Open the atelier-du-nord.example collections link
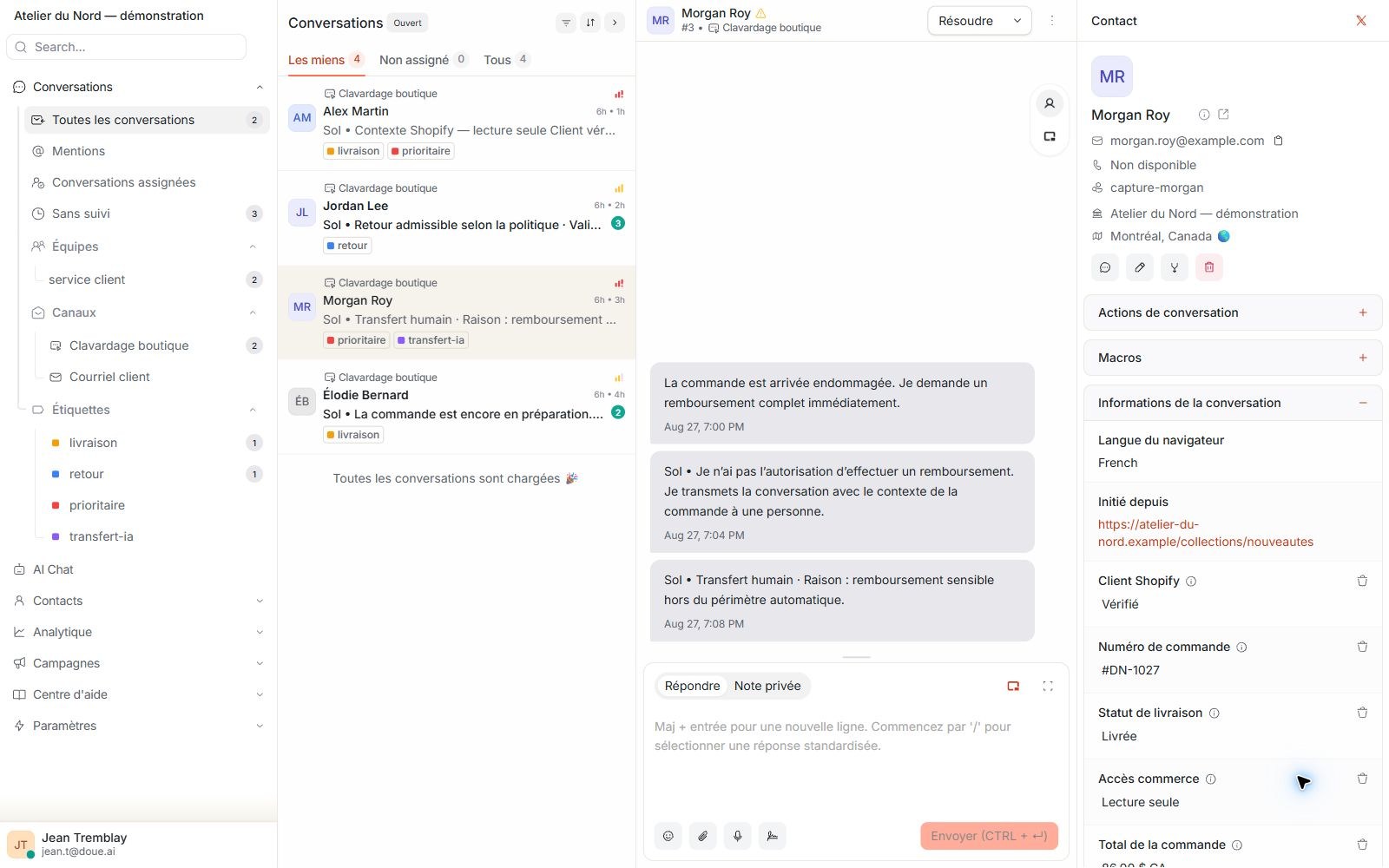The image size is (1389, 868). click(x=1205, y=533)
